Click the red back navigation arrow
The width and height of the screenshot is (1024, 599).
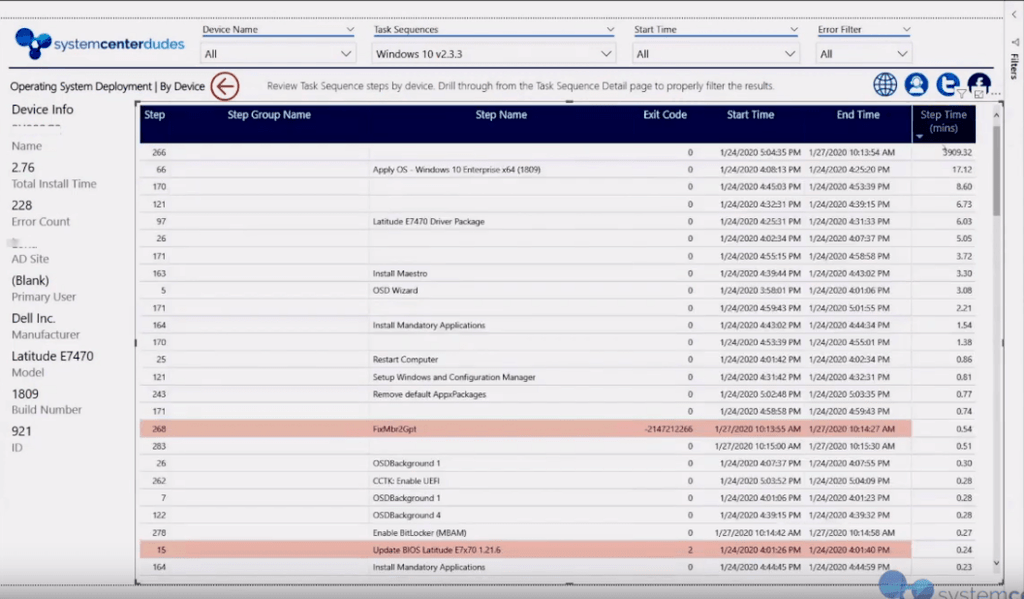pyautogui.click(x=224, y=87)
